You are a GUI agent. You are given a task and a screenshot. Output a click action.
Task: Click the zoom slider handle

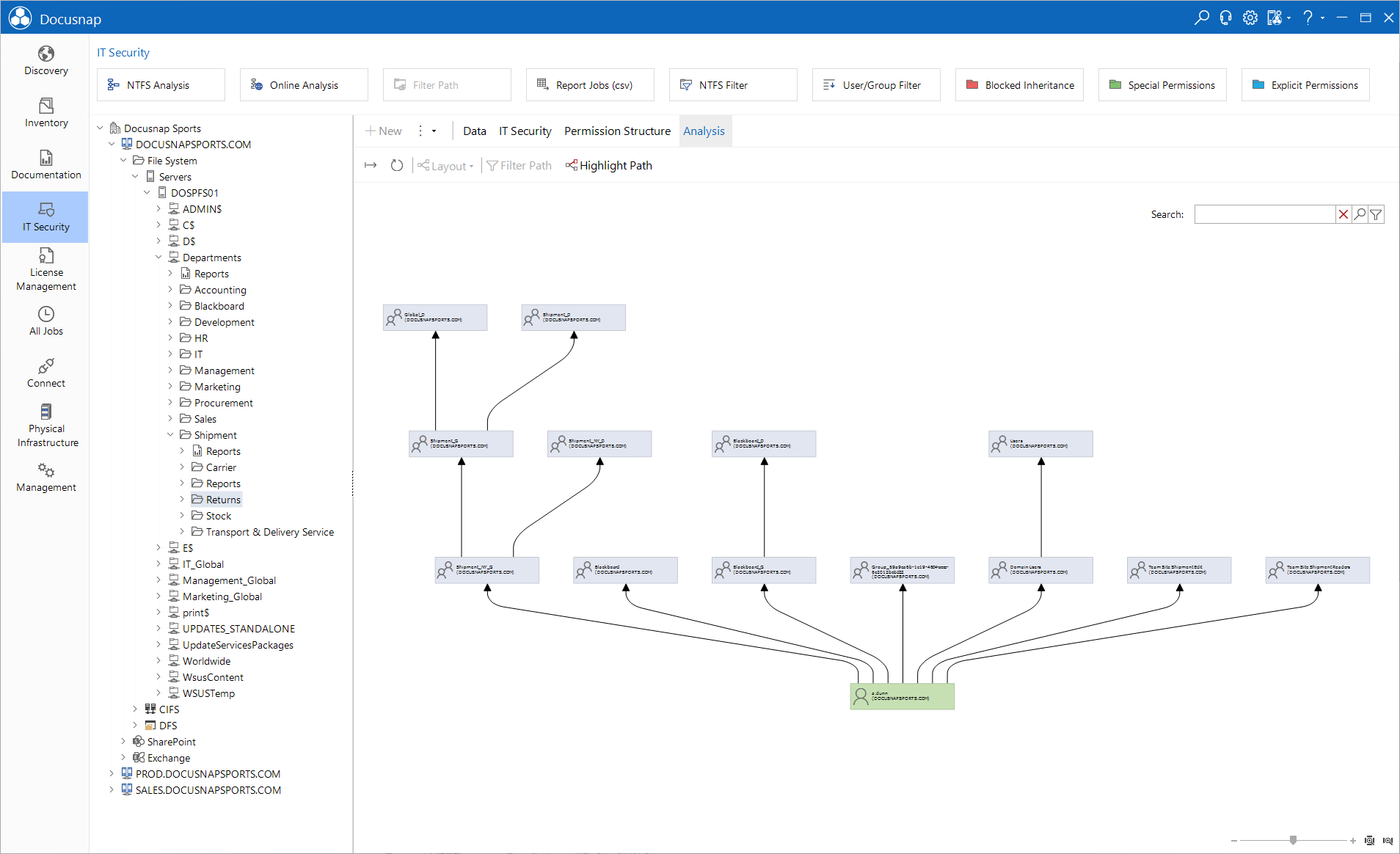1293,840
